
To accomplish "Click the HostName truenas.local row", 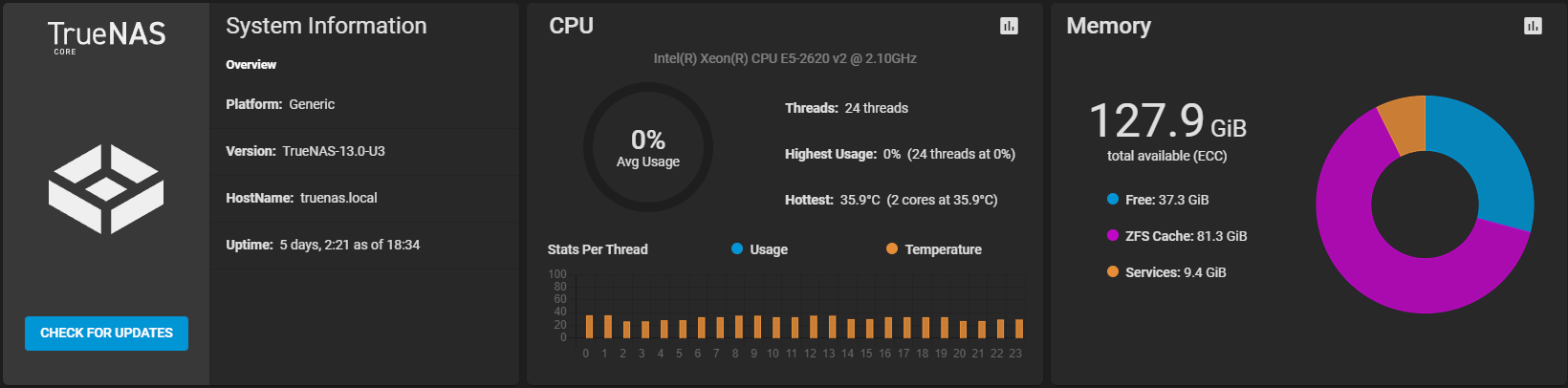I will [364, 198].
